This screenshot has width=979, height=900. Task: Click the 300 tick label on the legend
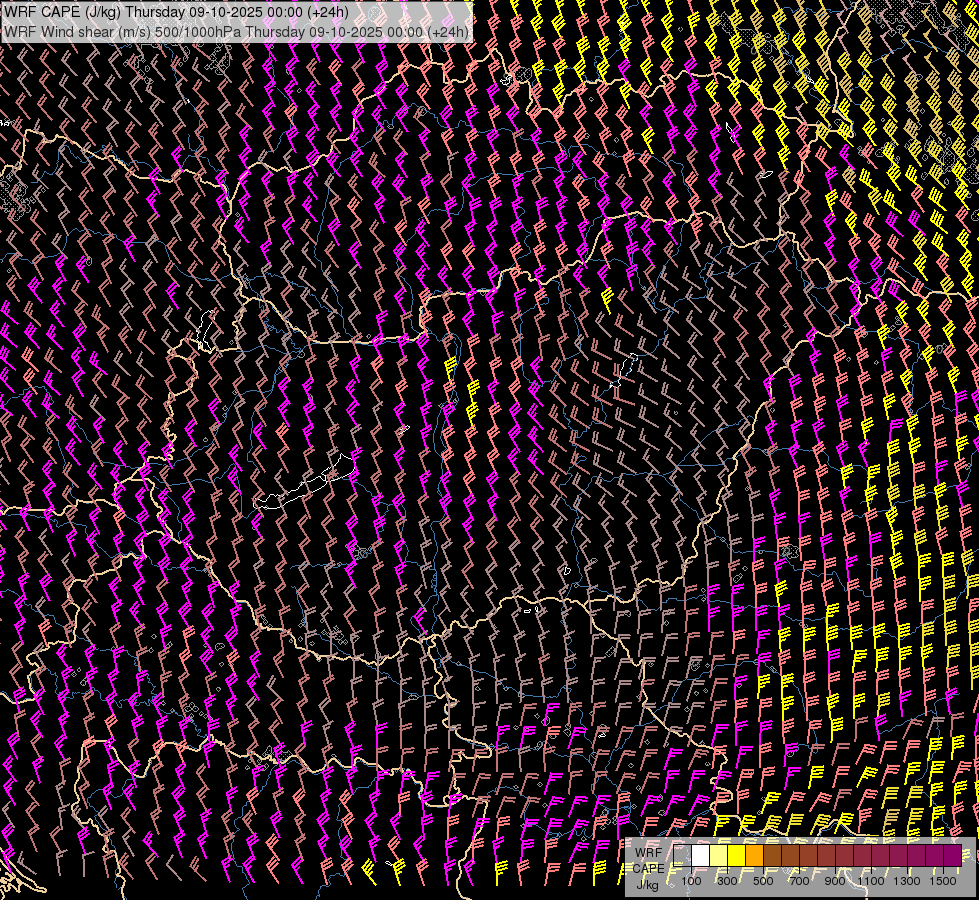(727, 881)
